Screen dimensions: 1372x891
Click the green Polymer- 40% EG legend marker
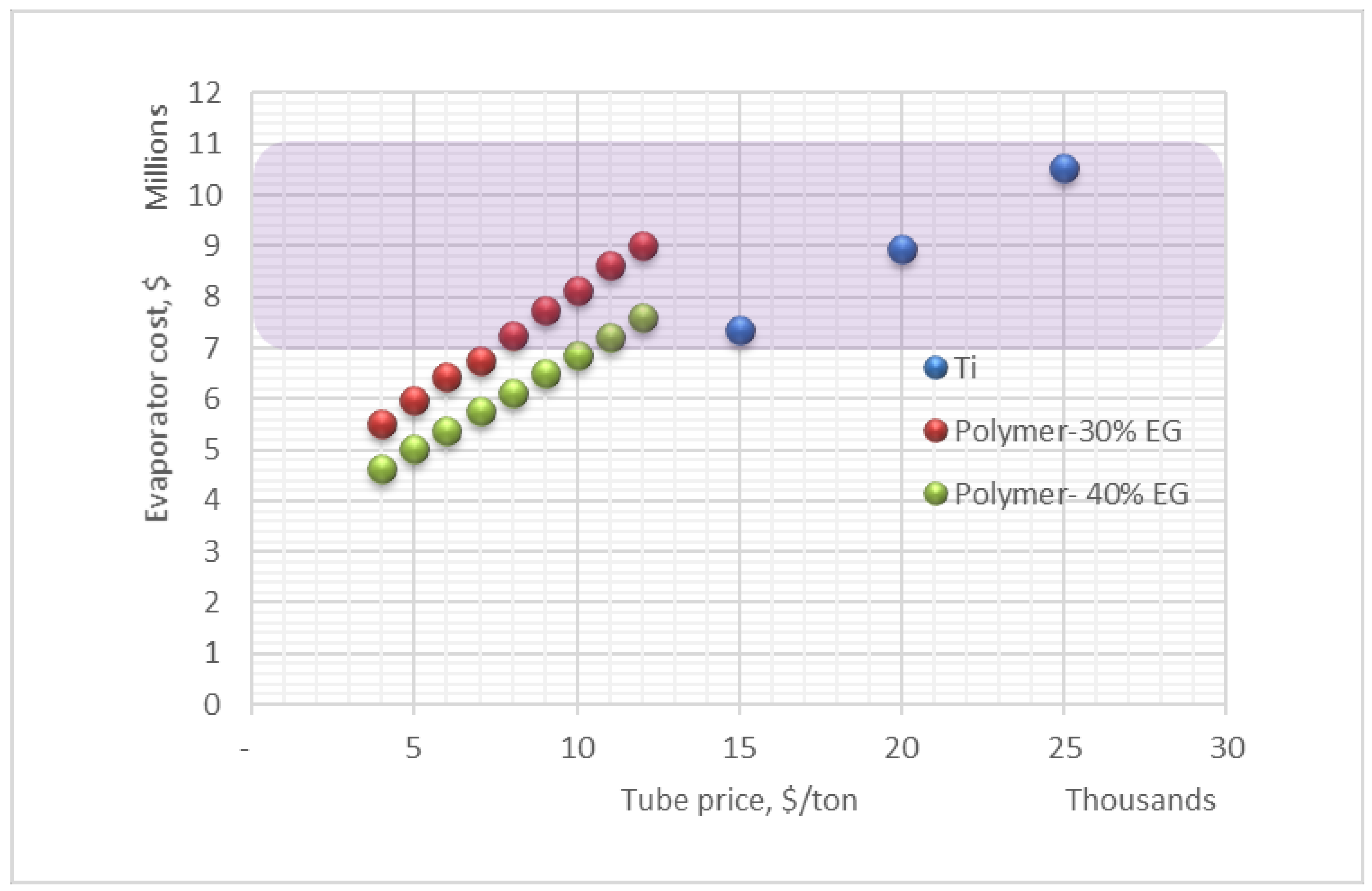[935, 493]
